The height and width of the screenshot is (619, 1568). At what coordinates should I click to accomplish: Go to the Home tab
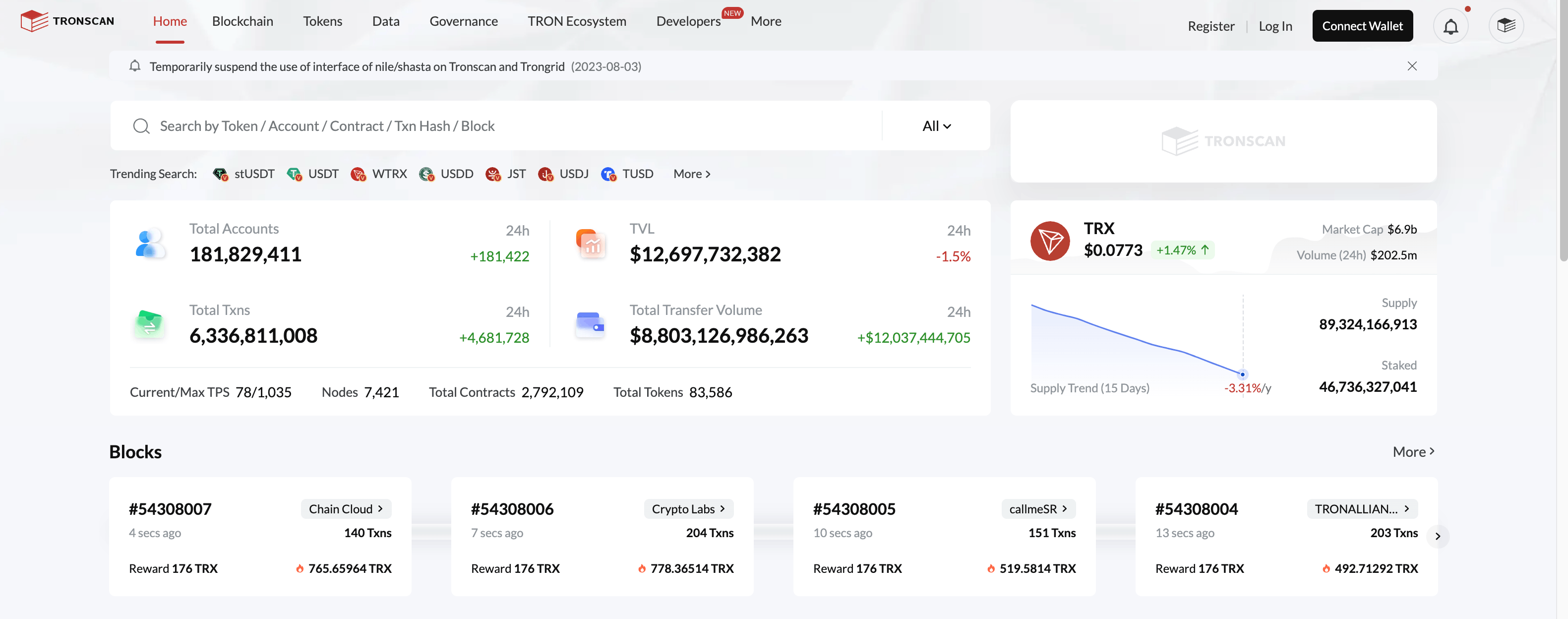(x=170, y=21)
